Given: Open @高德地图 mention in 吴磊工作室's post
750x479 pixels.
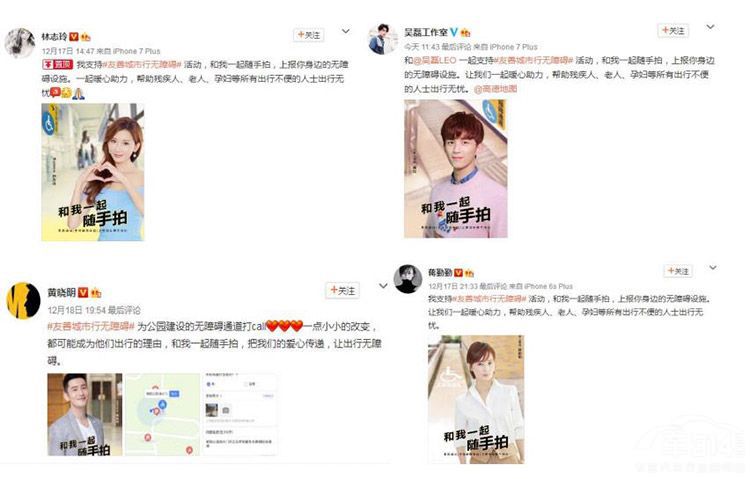Looking at the screenshot, I should 495,89.
